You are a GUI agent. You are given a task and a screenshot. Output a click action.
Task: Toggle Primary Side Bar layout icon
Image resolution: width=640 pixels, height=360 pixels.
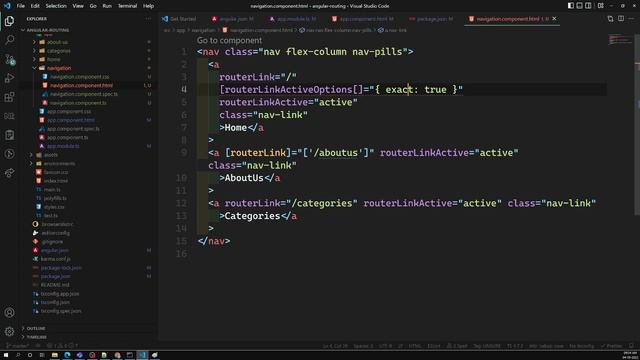571,6
